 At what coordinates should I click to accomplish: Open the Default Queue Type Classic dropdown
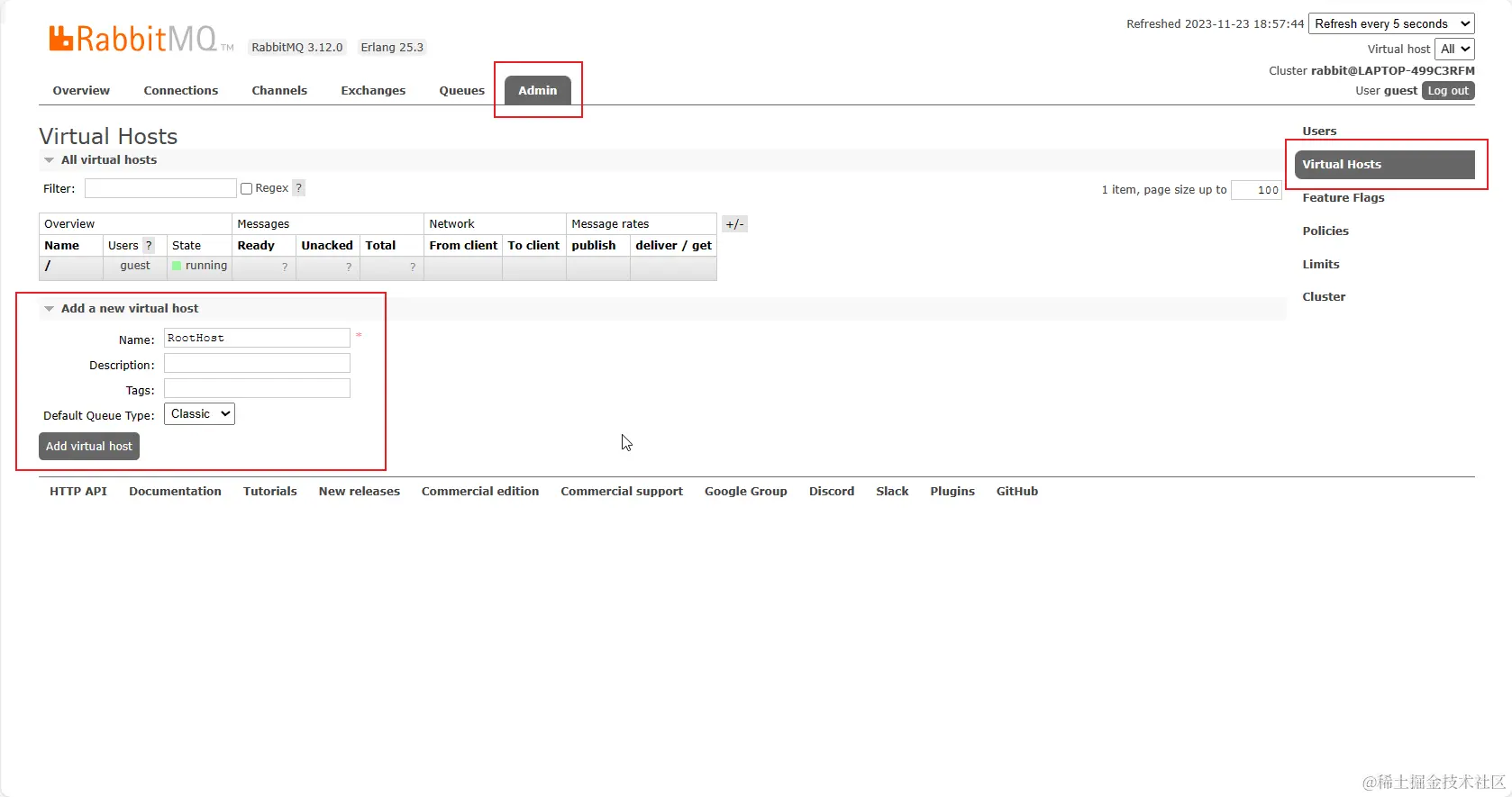(199, 414)
